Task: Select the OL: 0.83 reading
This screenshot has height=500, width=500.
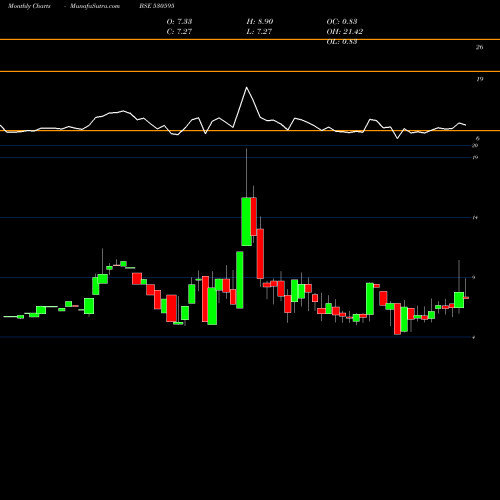Action: 342,41
